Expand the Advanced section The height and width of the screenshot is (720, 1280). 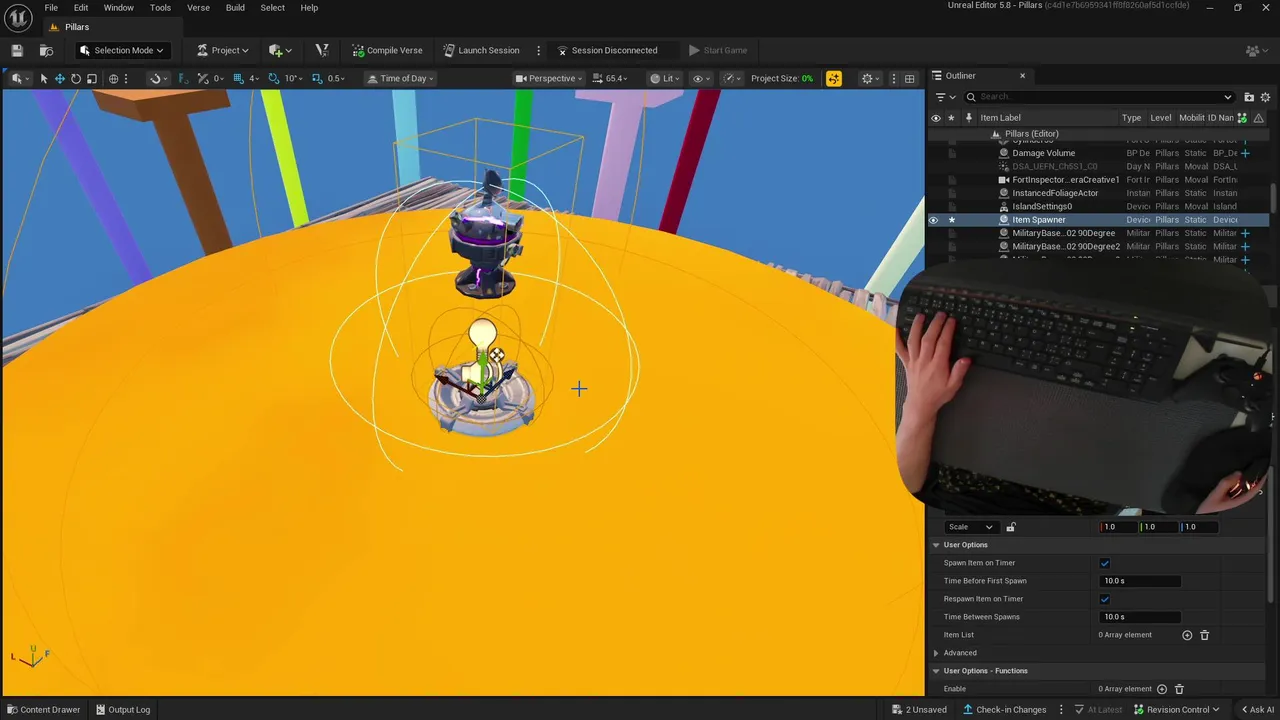click(936, 653)
